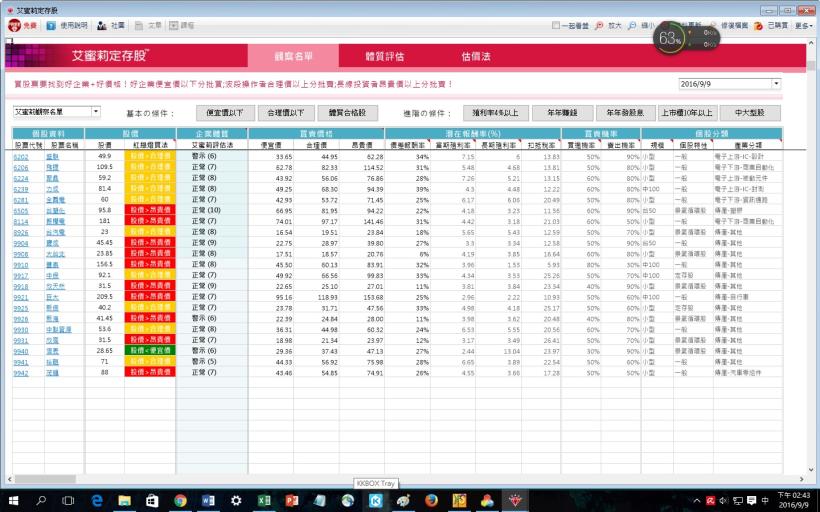The image size is (820, 512).
Task: Open taskbar search magnifier
Action: point(41,500)
